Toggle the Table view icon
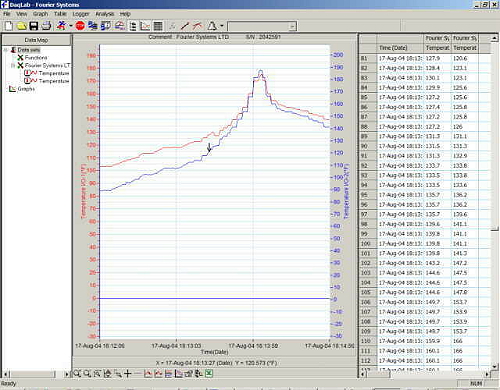 (158, 26)
